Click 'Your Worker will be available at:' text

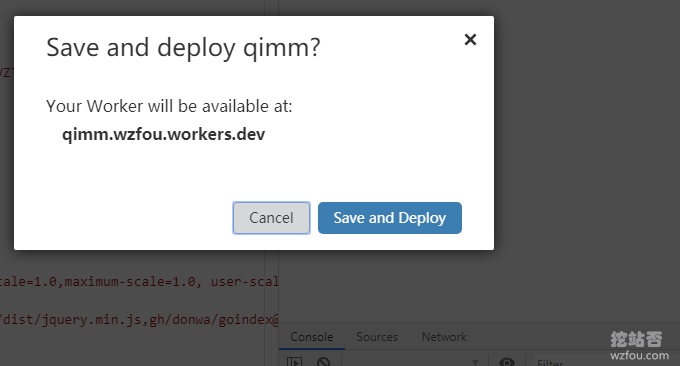[x=169, y=106]
